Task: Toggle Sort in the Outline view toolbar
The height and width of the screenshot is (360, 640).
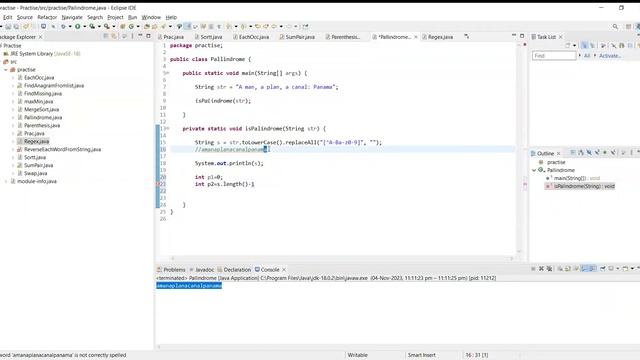Action: point(581,153)
